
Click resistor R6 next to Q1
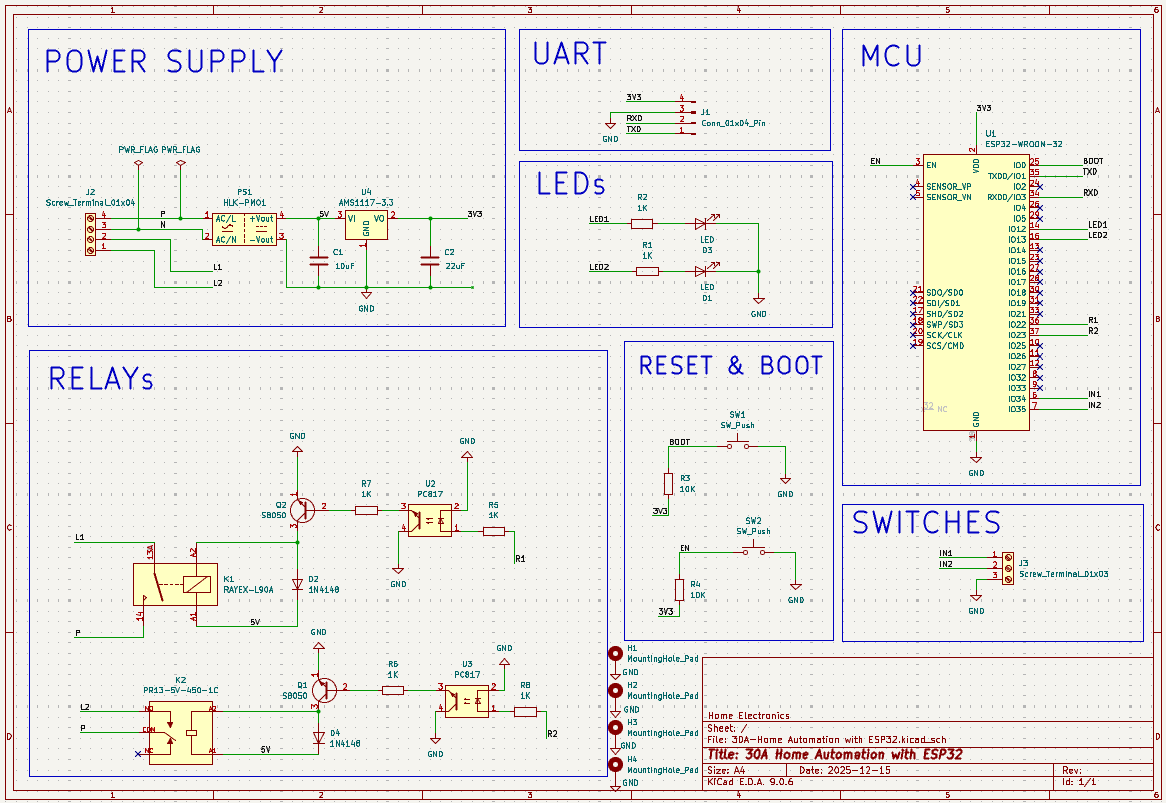[393, 690]
